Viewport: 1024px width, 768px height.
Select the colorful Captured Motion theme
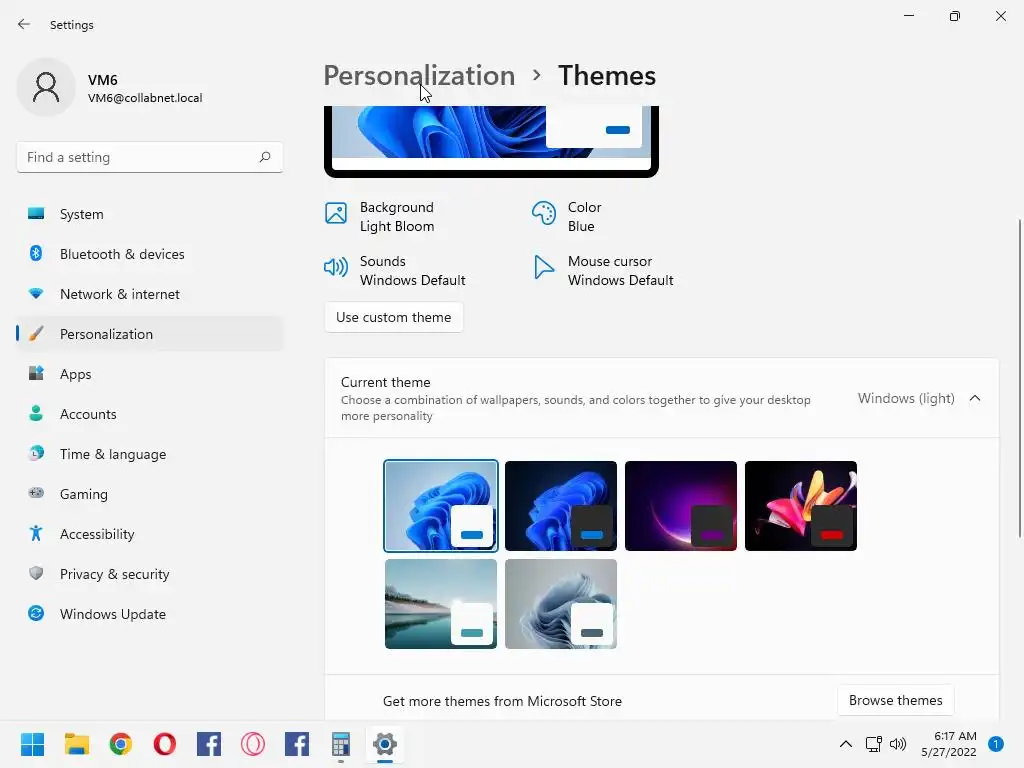tap(801, 506)
